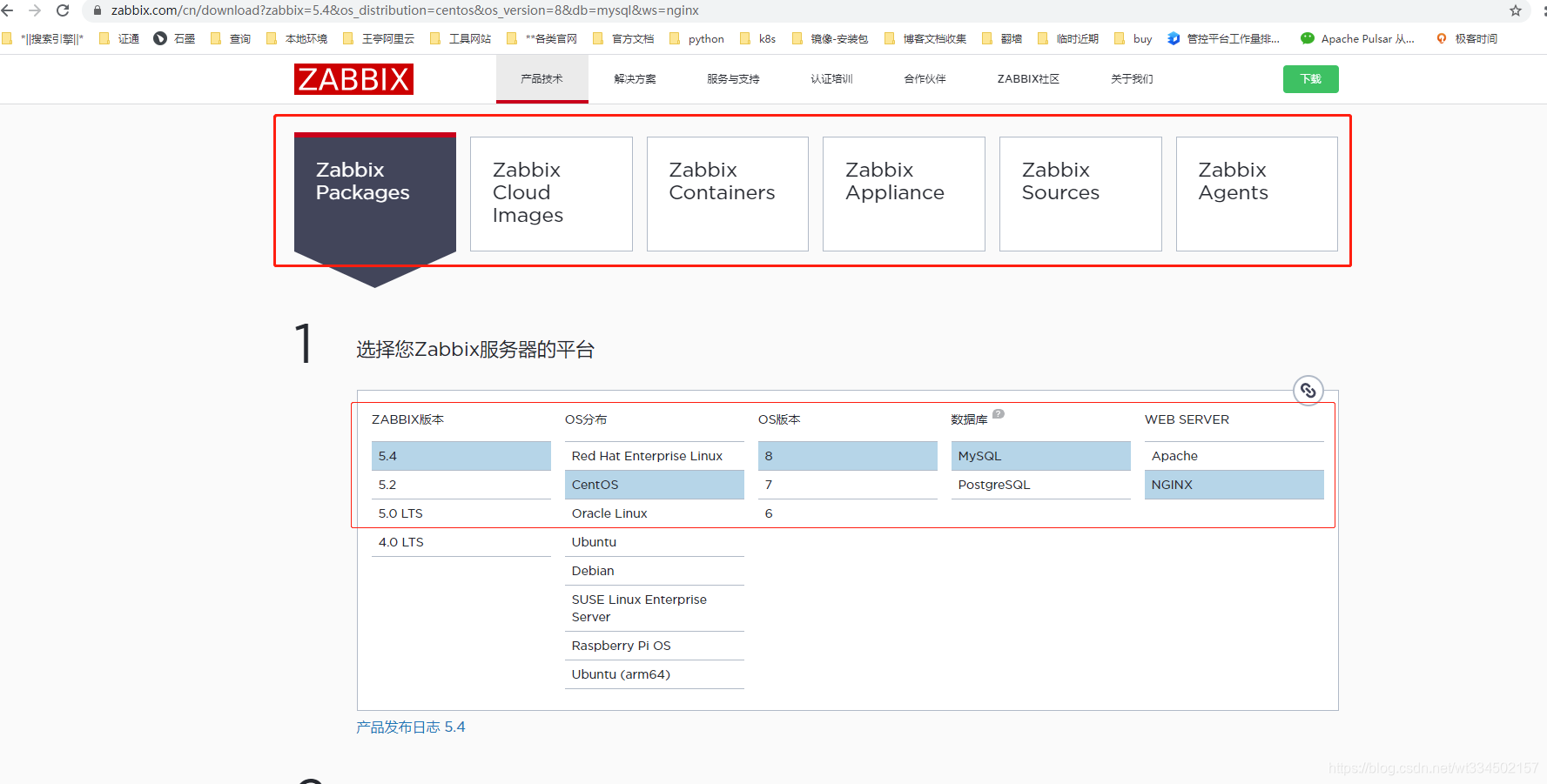Open the 查询 bookmark folder
Image resolution: width=1547 pixels, height=784 pixels.
[231, 38]
